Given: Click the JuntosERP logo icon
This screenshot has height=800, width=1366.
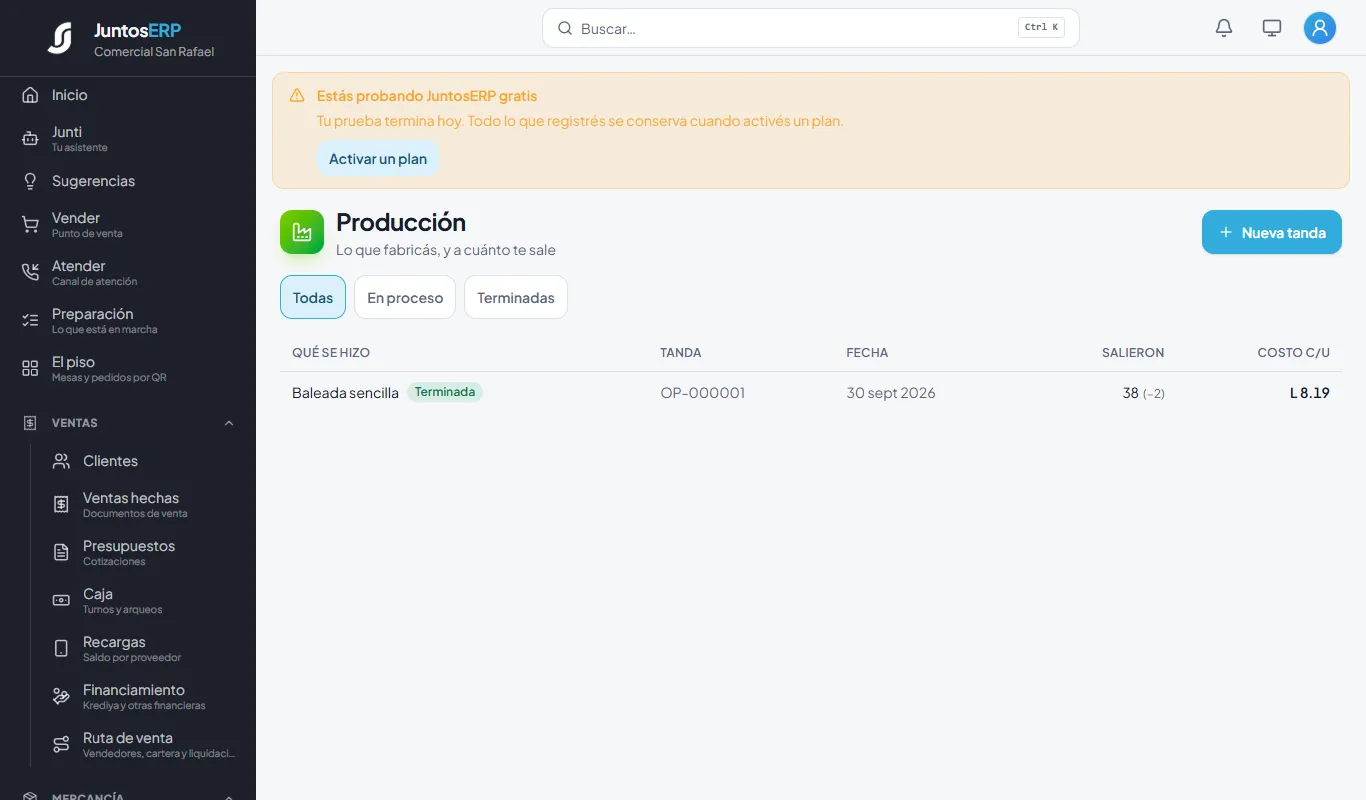Looking at the screenshot, I should point(60,38).
